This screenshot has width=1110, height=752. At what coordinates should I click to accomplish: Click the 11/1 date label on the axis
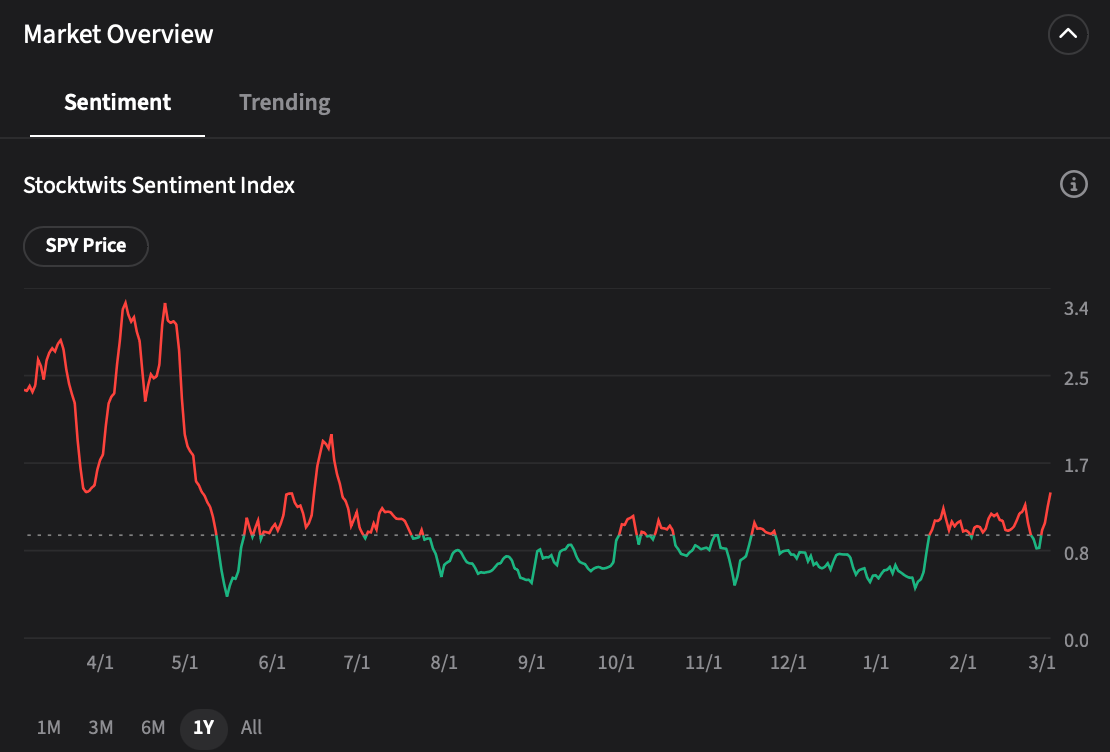coord(704,662)
